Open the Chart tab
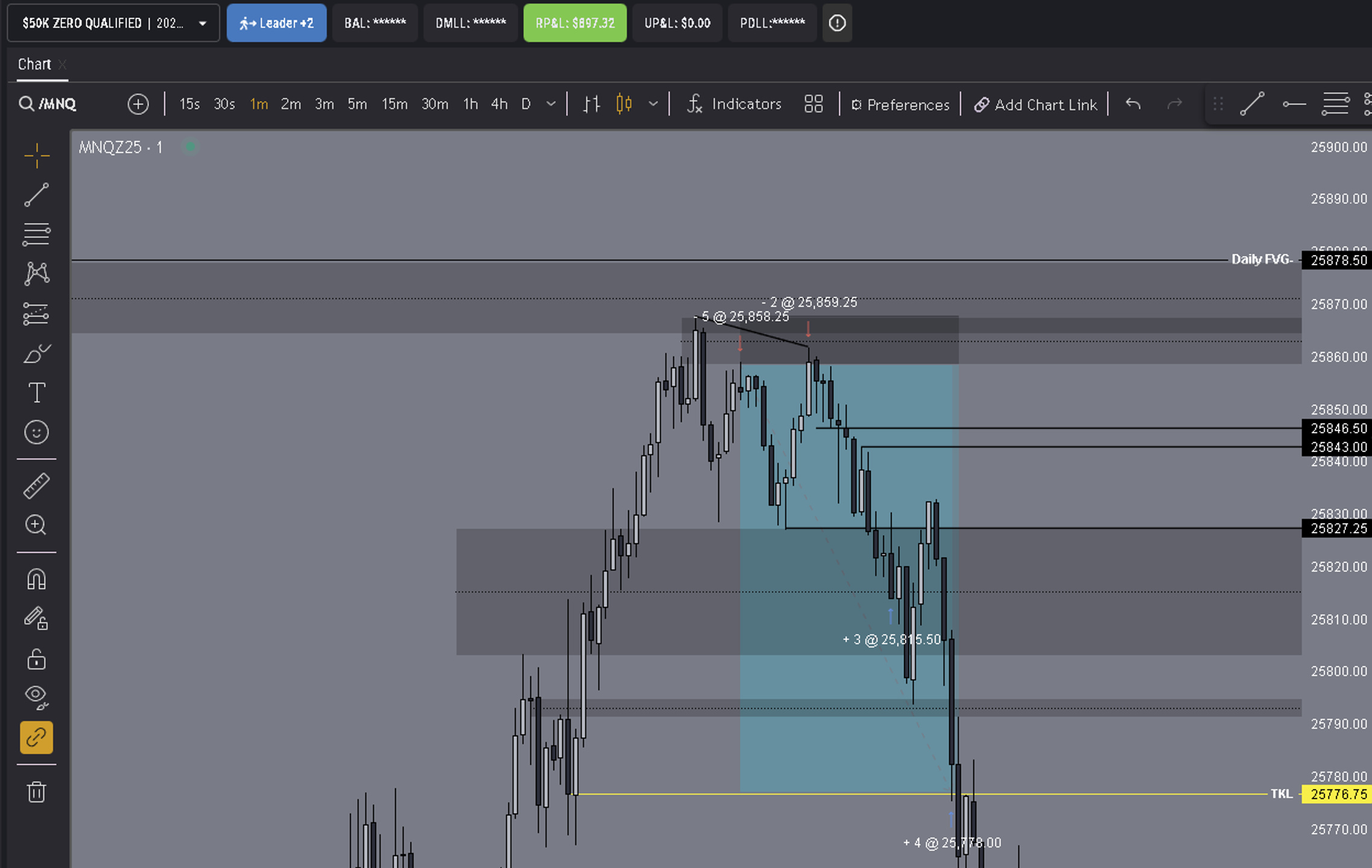Viewport: 1372px width, 868px height. pos(34,64)
